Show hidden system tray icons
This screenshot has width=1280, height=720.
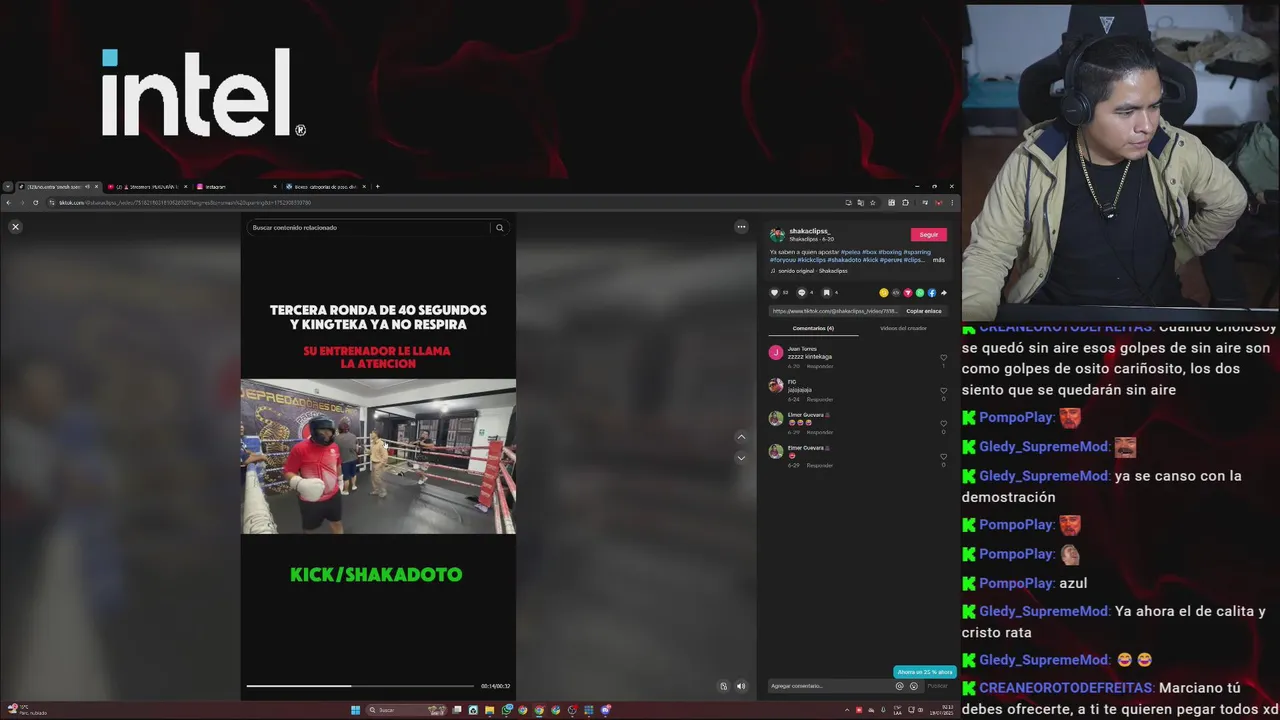point(847,710)
